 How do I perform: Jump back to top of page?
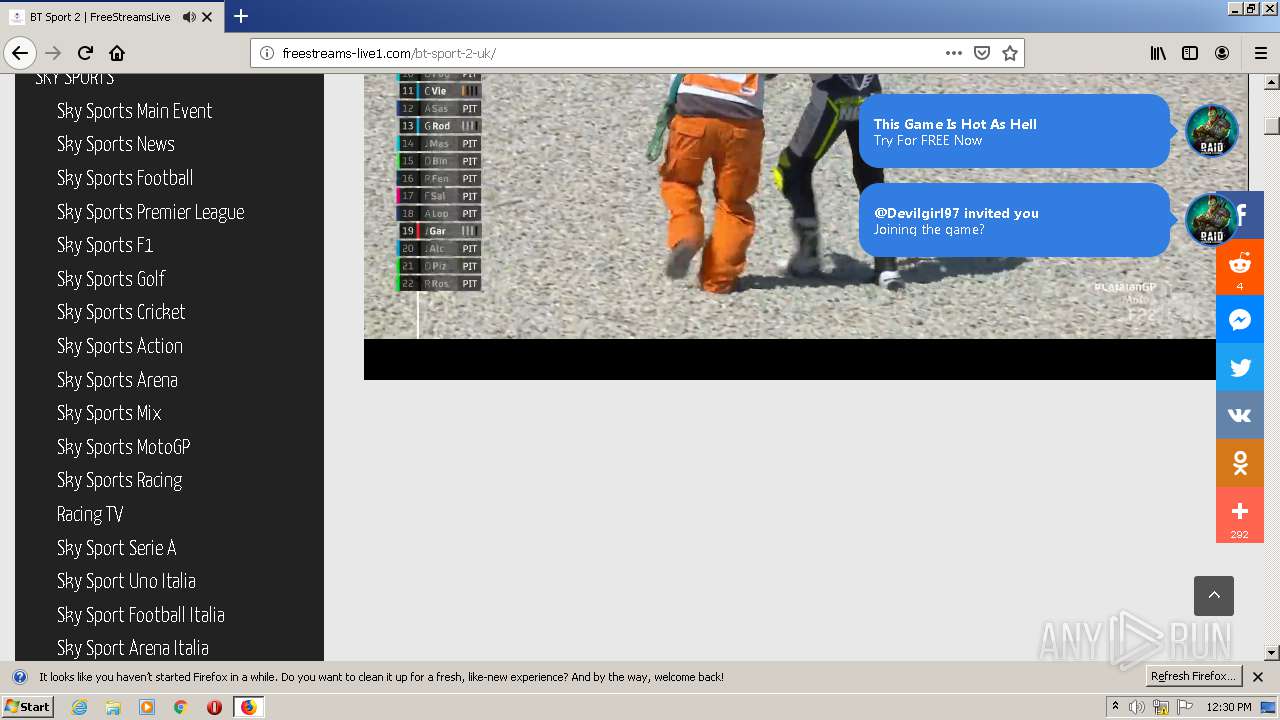pyautogui.click(x=1214, y=596)
